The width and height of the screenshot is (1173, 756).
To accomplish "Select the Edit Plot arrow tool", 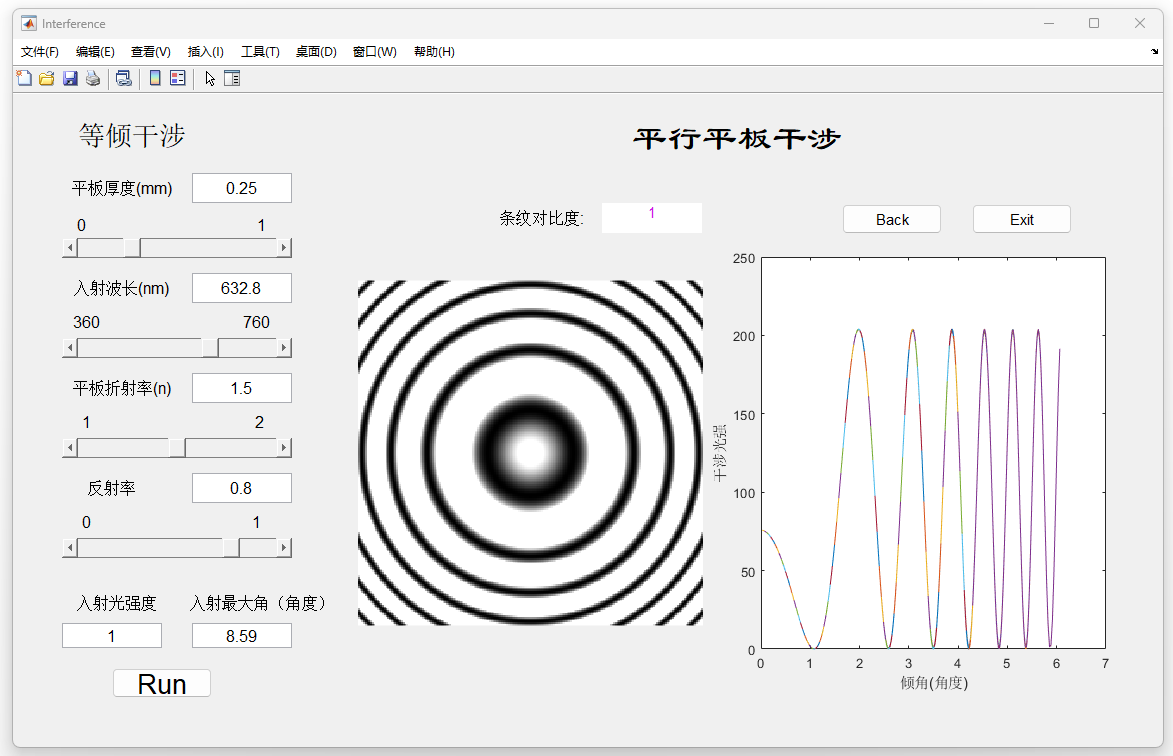I will coord(210,78).
